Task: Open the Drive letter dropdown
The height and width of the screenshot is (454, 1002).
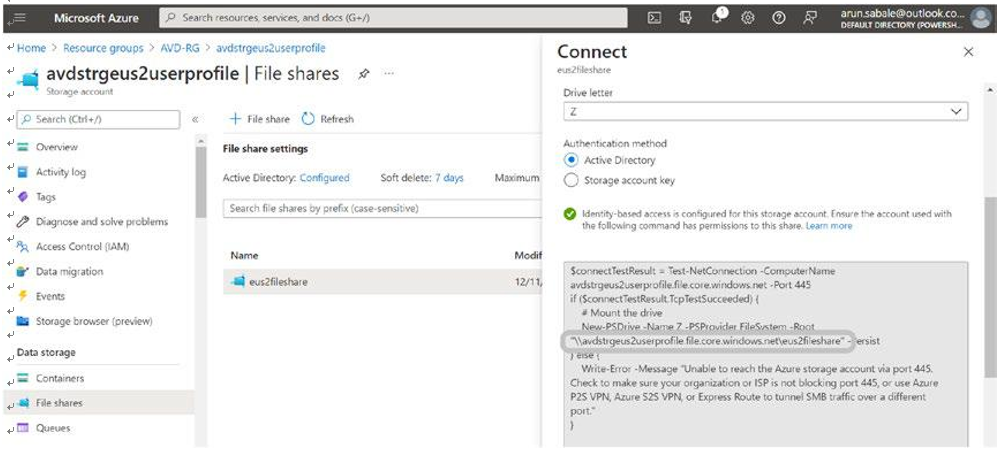Action: pos(766,111)
